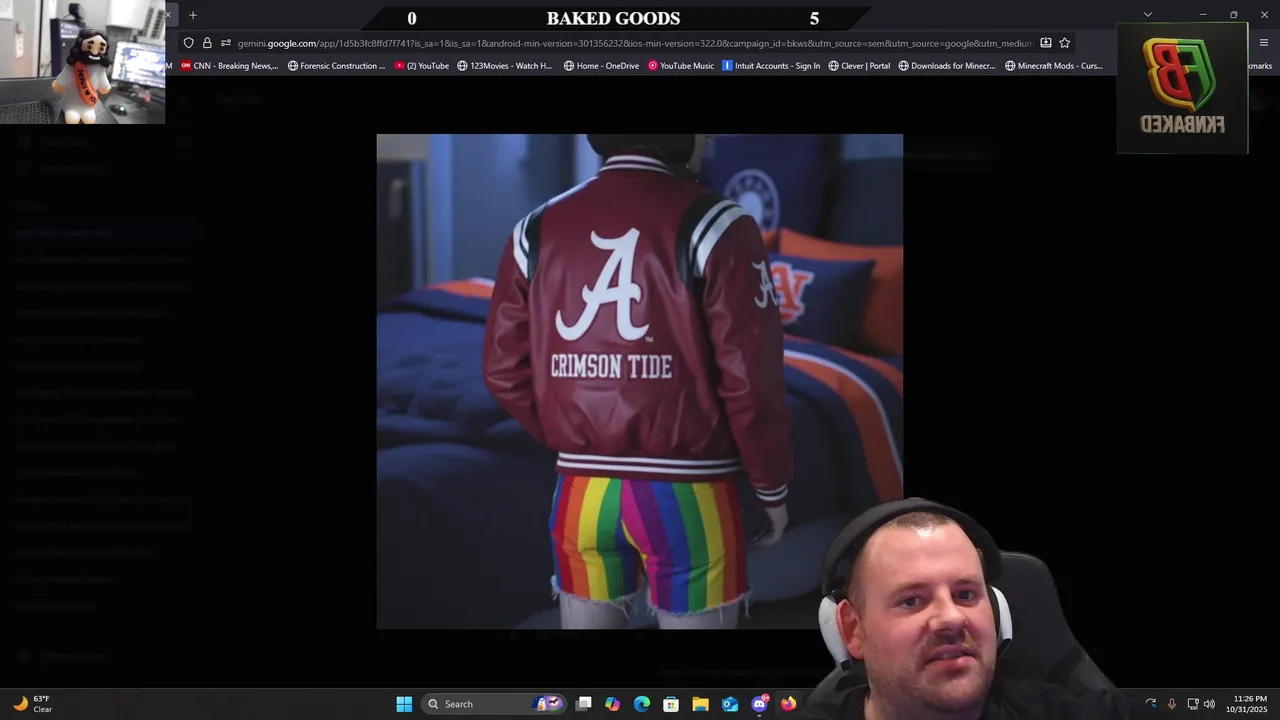Open a new browser tab with plus button

[193, 15]
